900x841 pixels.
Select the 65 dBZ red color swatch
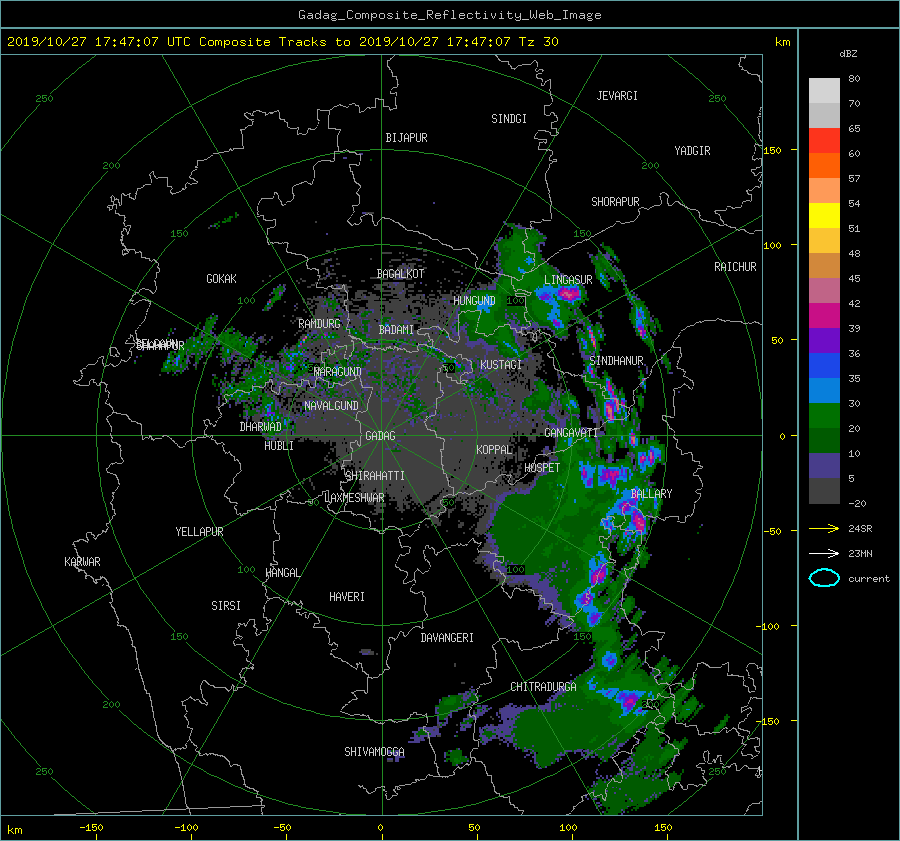coord(824,140)
